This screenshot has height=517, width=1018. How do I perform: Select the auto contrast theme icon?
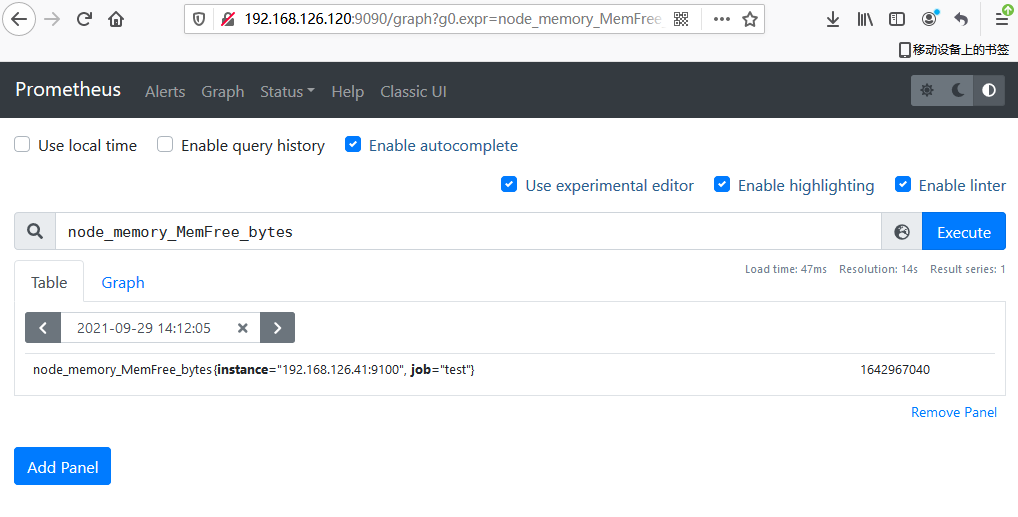tap(989, 90)
